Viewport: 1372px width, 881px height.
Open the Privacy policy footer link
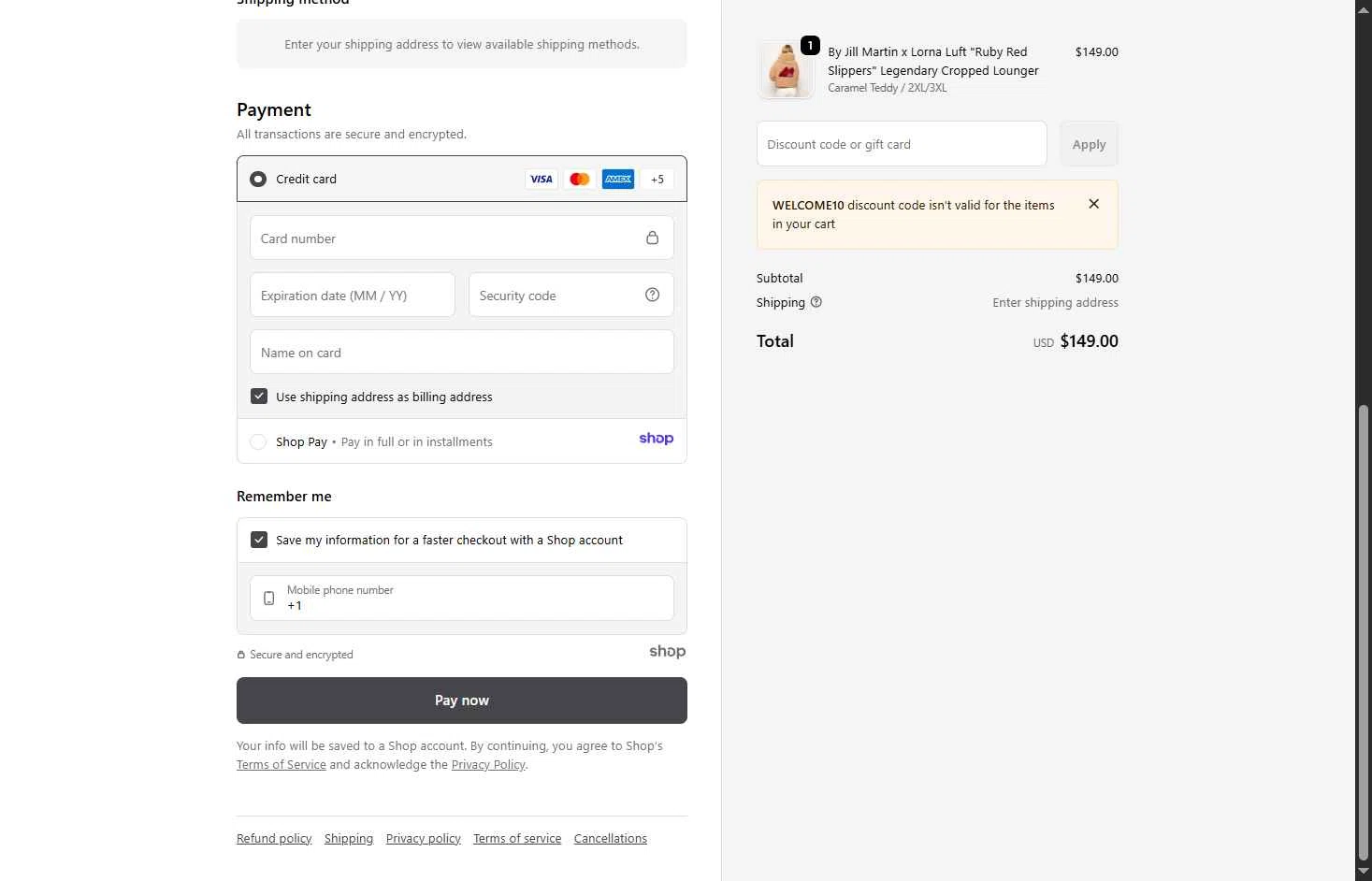pos(424,838)
